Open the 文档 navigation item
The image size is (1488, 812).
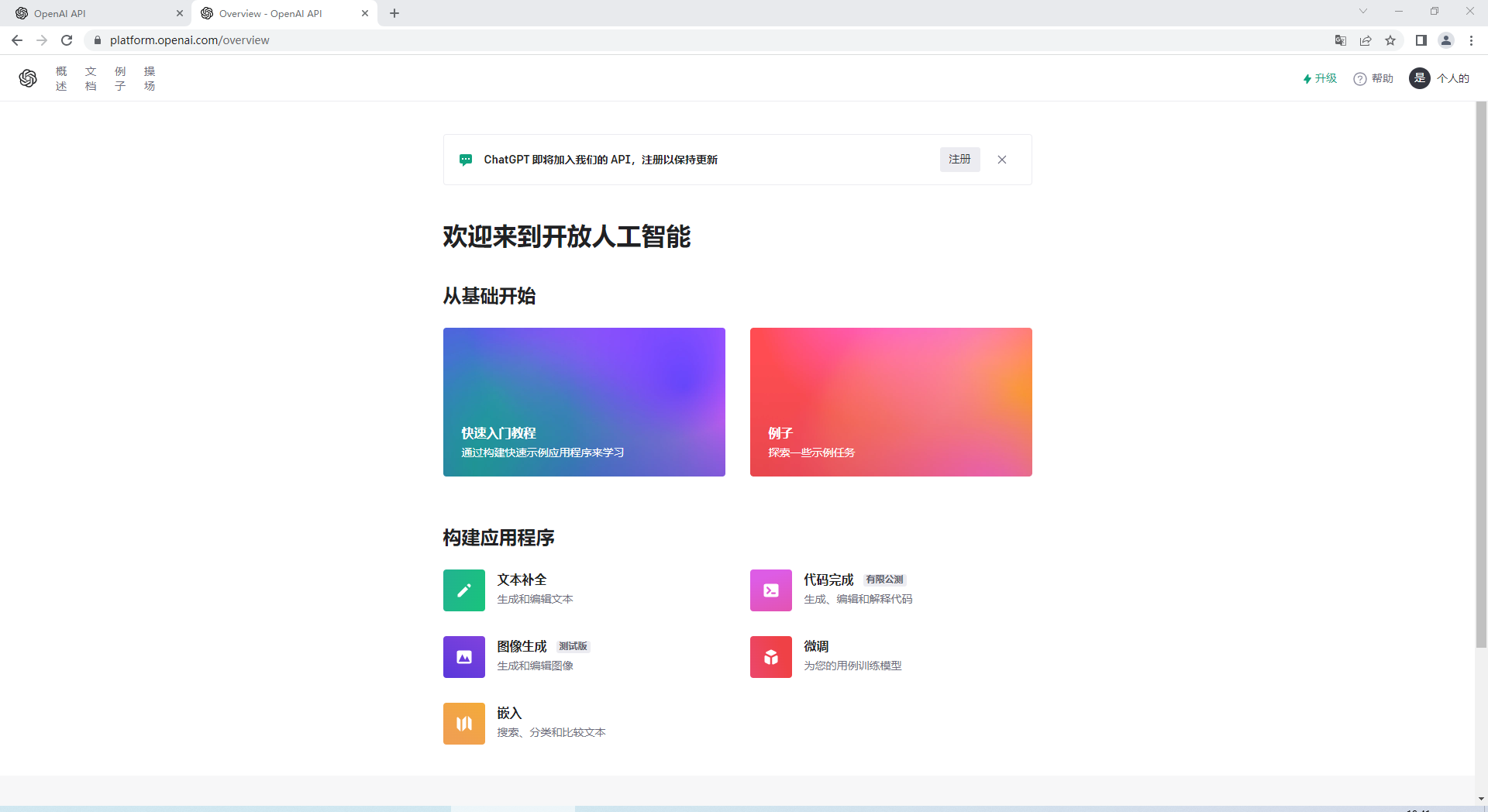coord(91,78)
